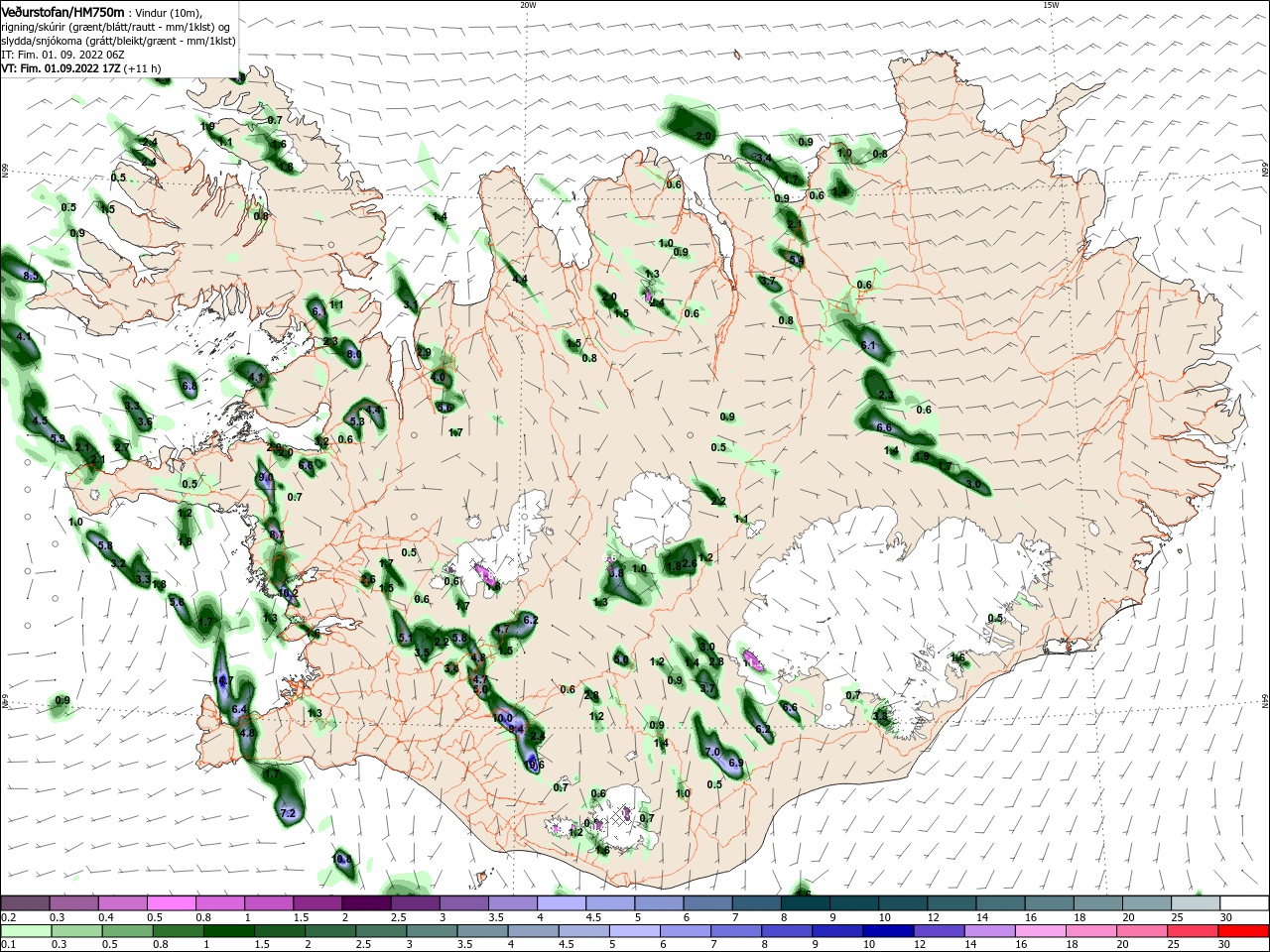Click the 5.9 precipitation value
This screenshot has width=1270, height=952.
pos(57,438)
